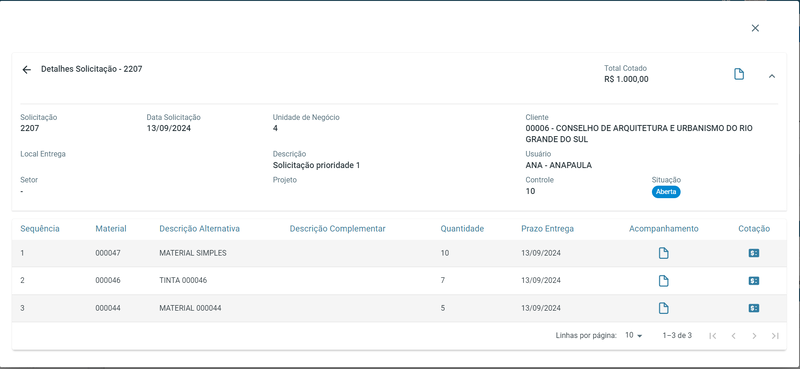Open Acompanhamento document for MATERIAL SIMPLES row

coord(663,253)
